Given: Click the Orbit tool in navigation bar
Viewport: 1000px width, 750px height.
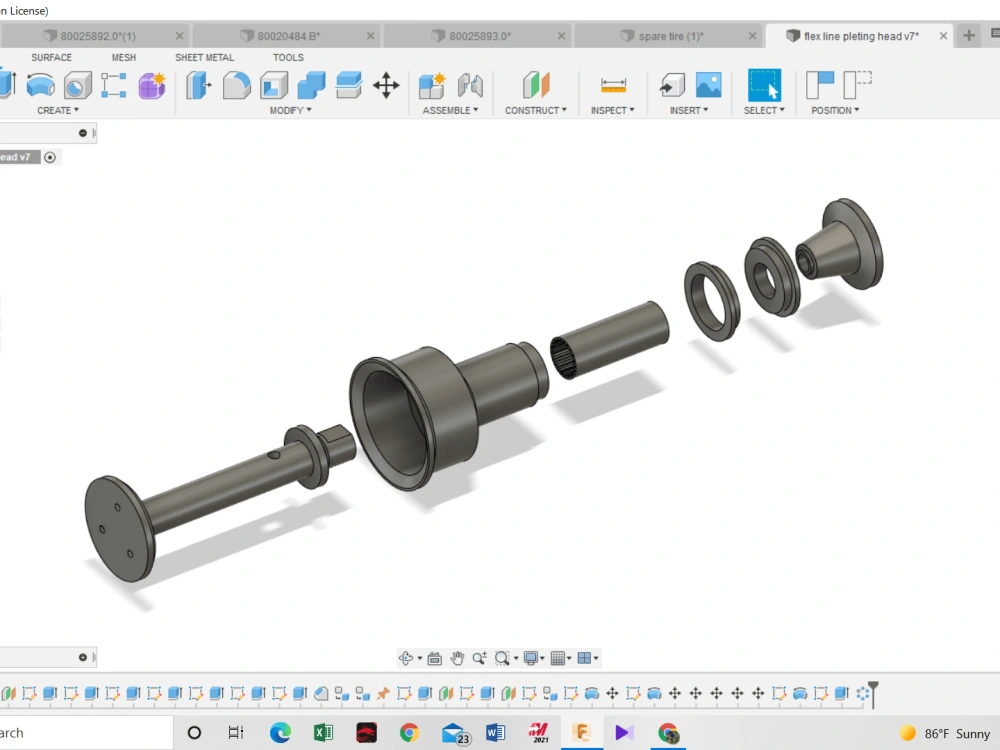Looking at the screenshot, I should (406, 658).
